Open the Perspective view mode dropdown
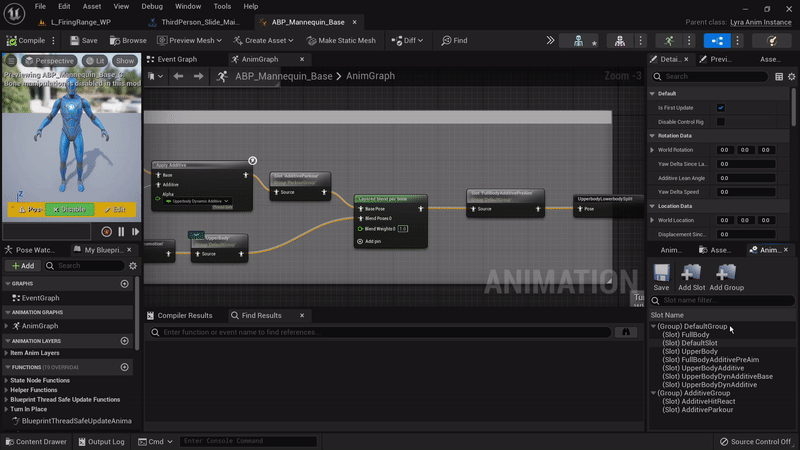 tap(49, 61)
